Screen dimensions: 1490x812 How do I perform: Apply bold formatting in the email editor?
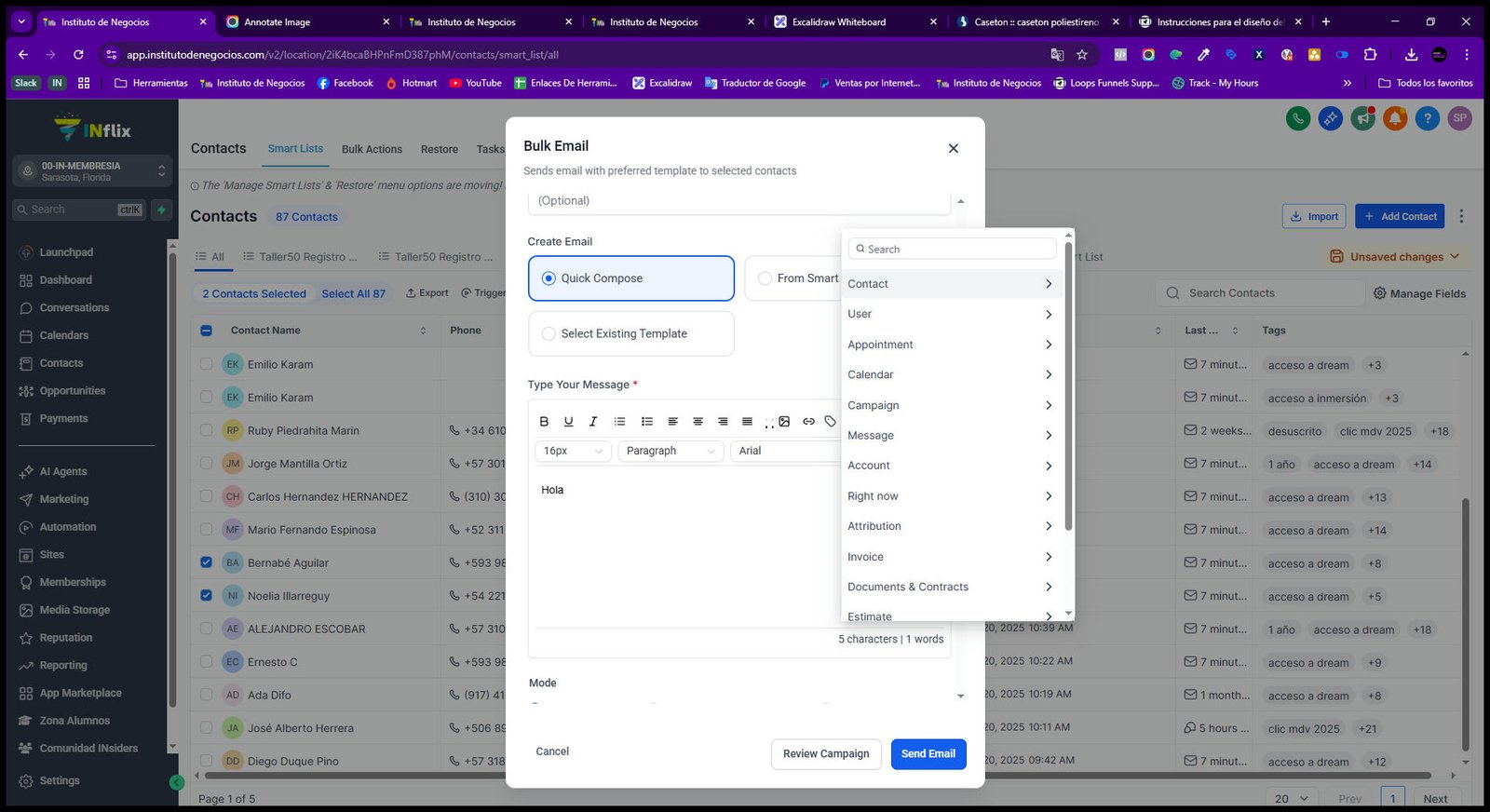coord(545,422)
